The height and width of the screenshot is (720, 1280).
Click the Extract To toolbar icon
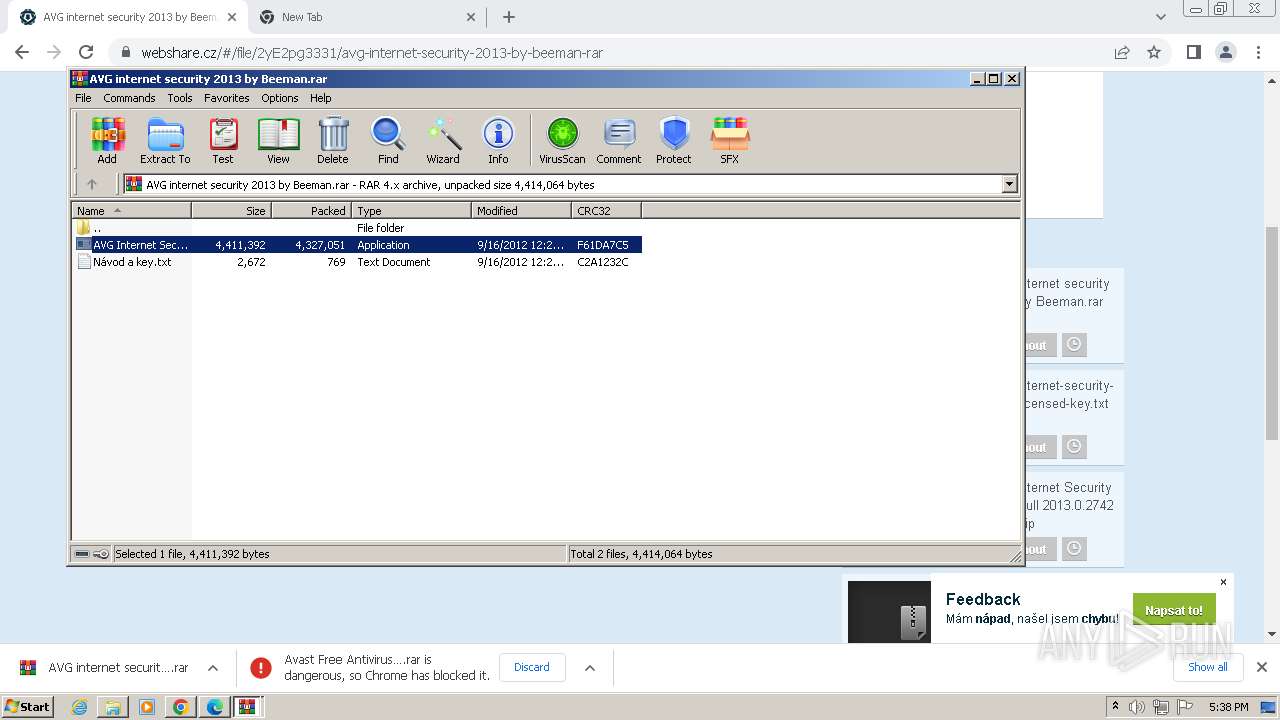coord(165,140)
